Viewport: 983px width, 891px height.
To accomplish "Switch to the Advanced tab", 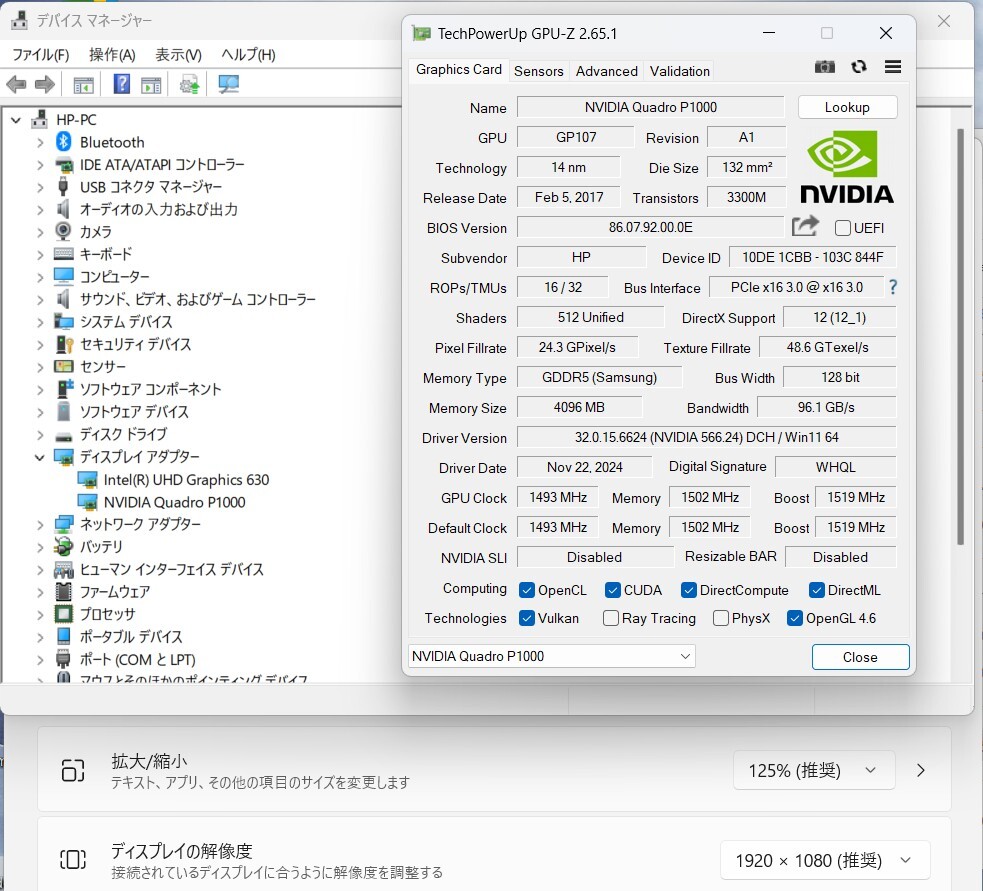I will pos(607,71).
